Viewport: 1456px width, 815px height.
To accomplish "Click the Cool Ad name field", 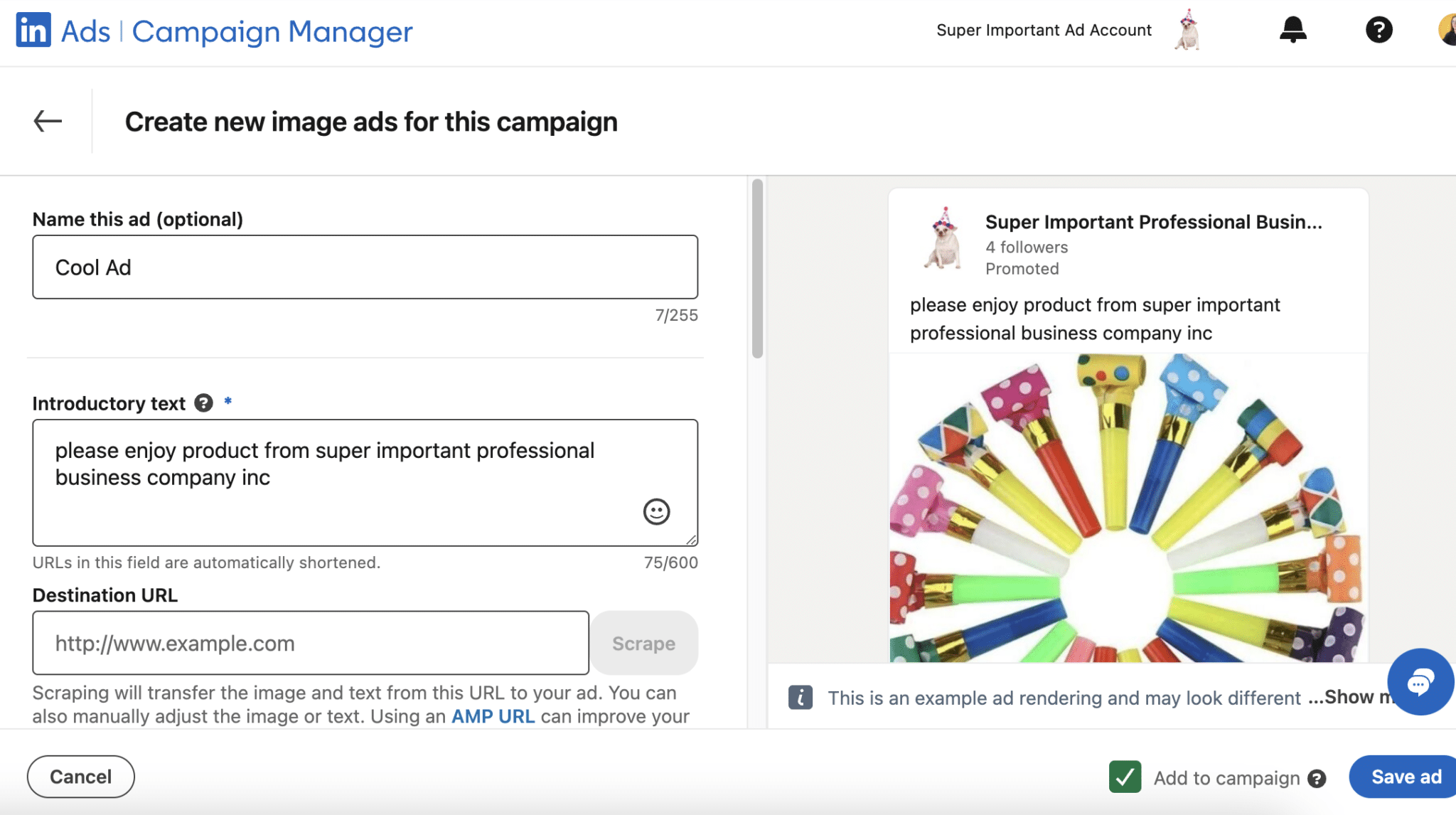I will click(365, 267).
